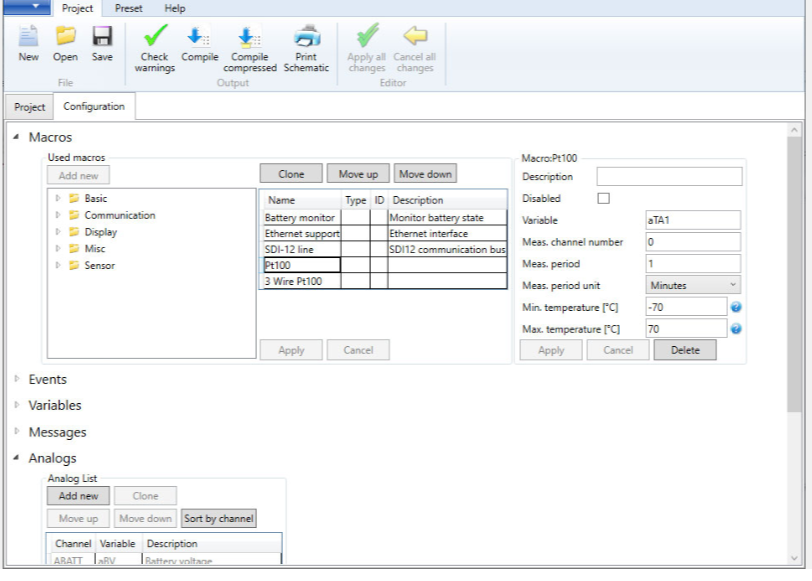
Task: Run Check warnings from the ribbon
Action: pyautogui.click(x=155, y=37)
